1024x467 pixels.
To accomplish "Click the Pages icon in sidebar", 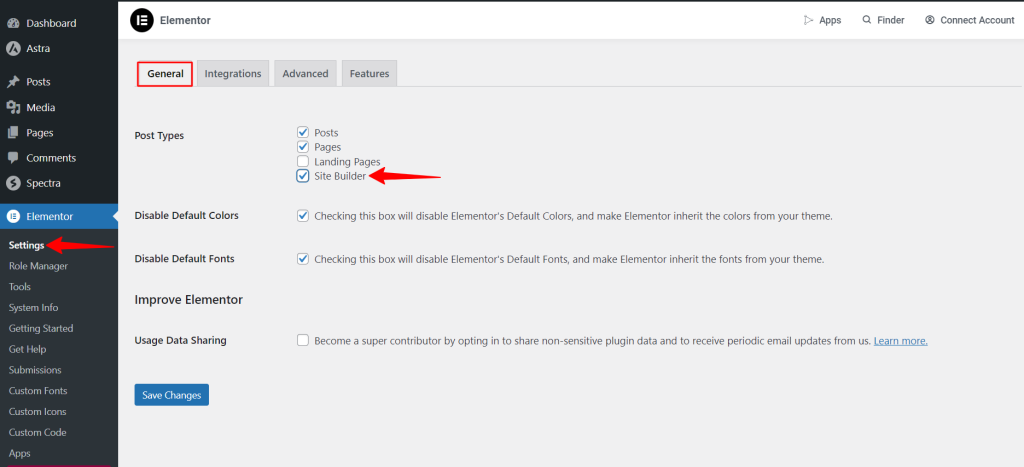I will [12, 133].
